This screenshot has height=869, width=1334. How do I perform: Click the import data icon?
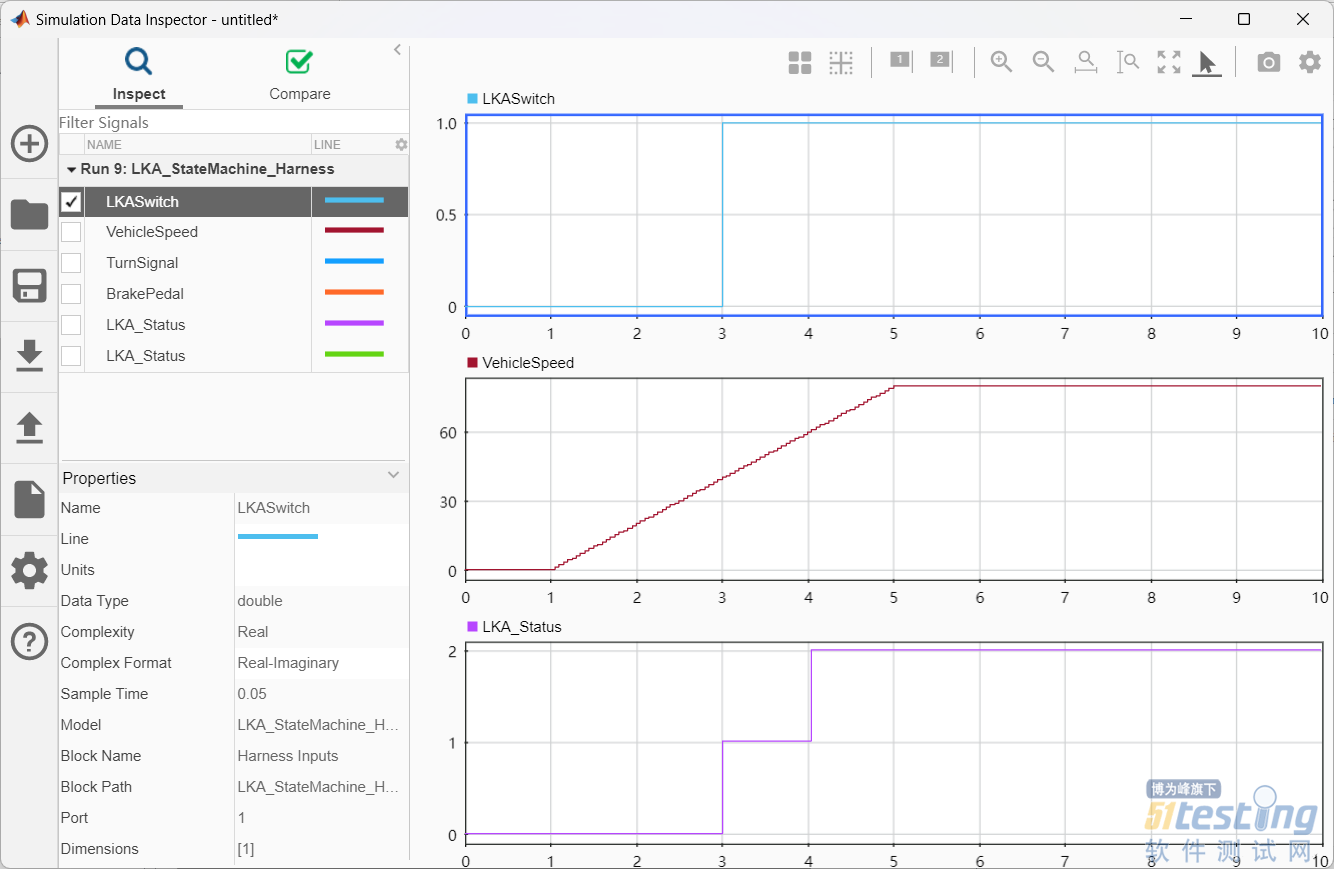[x=29, y=356]
